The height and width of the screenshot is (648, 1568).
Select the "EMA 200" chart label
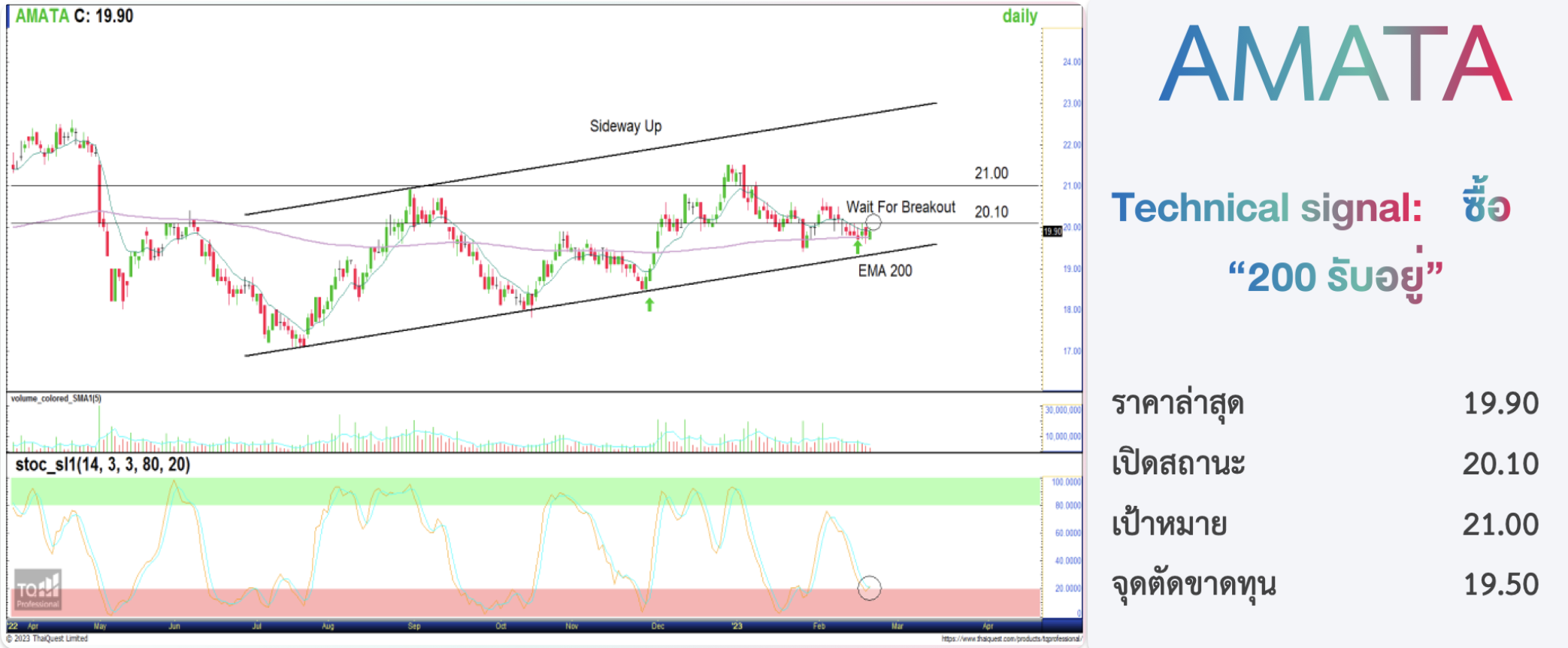pyautogui.click(x=885, y=271)
